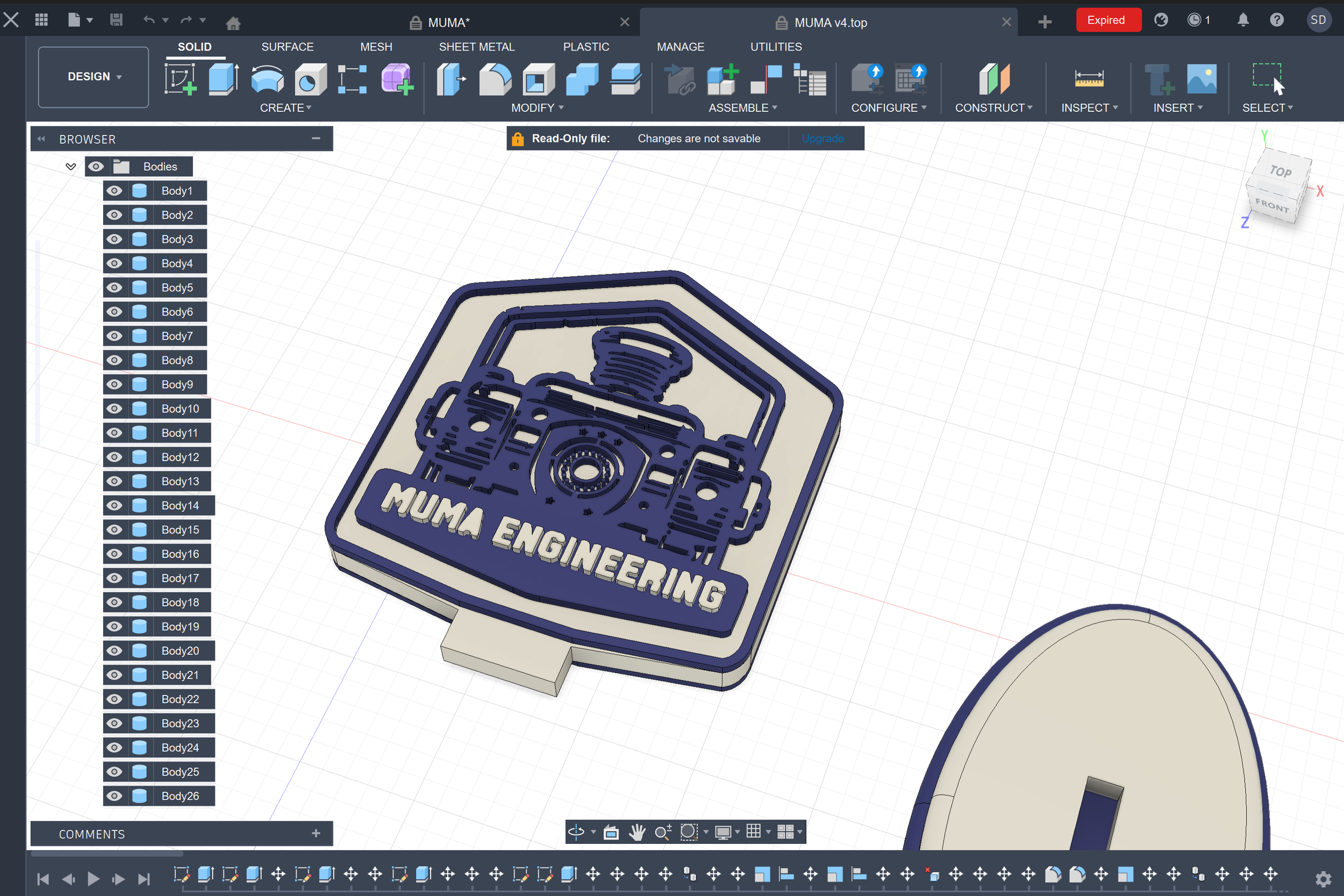
Task: Select the Extrude tool icon
Action: coord(223,79)
